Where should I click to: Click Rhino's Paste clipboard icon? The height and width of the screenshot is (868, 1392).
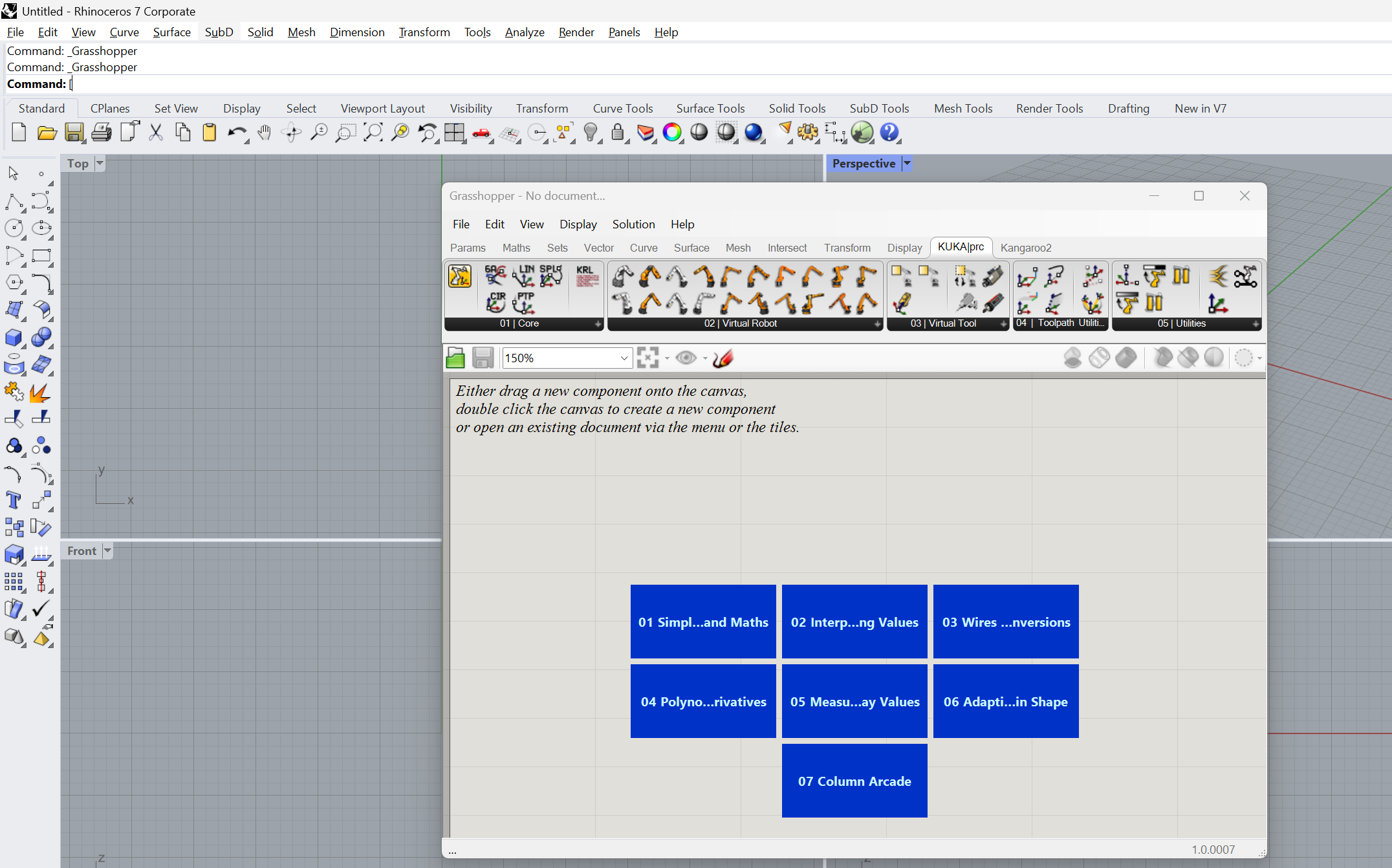(x=210, y=133)
